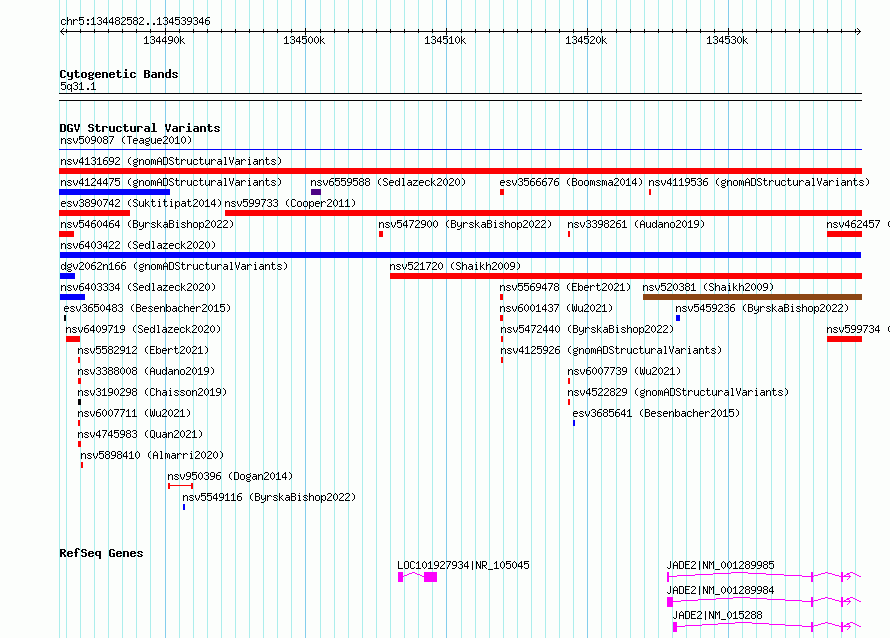Click the long blue nsv6403422 bar
Viewport: 890px width, 638px height.
click(x=460, y=255)
